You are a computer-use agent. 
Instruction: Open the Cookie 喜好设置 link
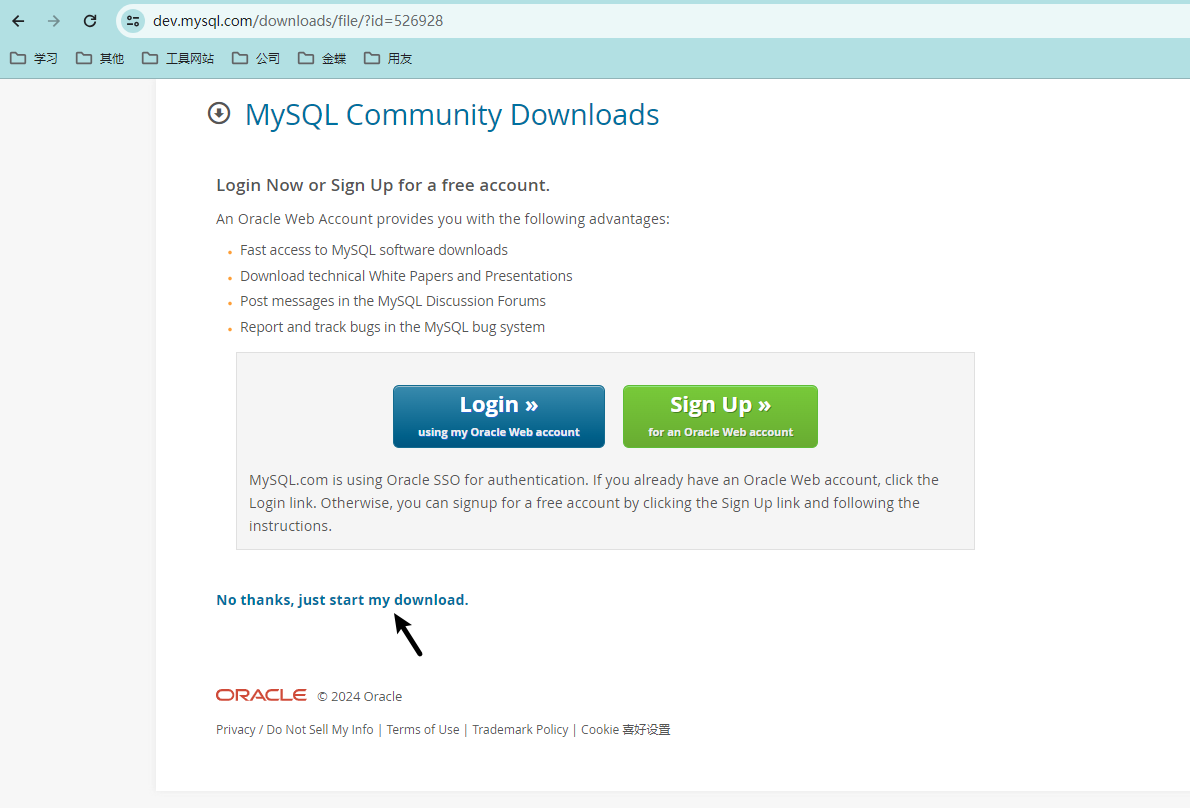coord(625,730)
